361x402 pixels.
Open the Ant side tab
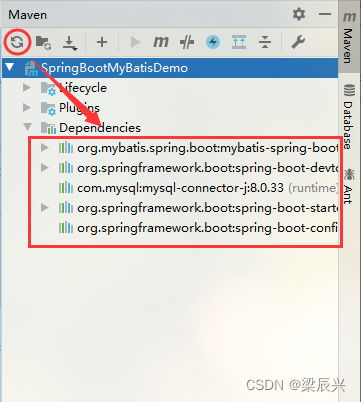pyautogui.click(x=349, y=187)
